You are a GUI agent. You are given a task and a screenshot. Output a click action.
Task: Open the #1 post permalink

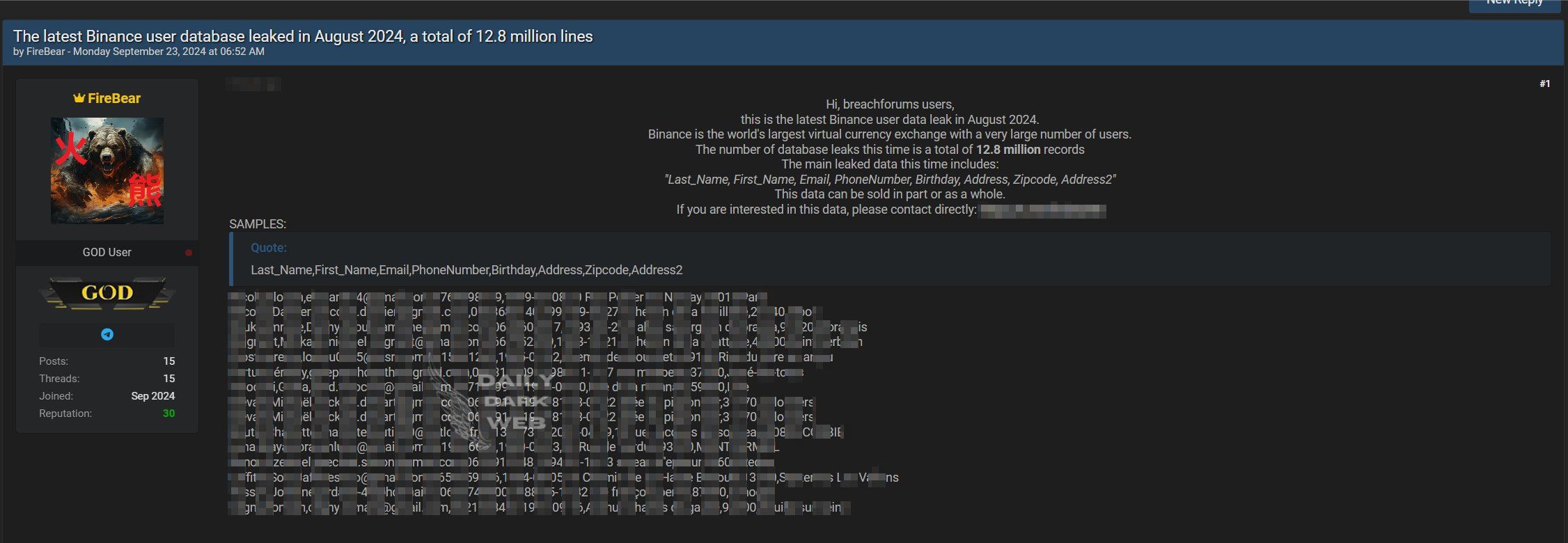(x=1544, y=84)
